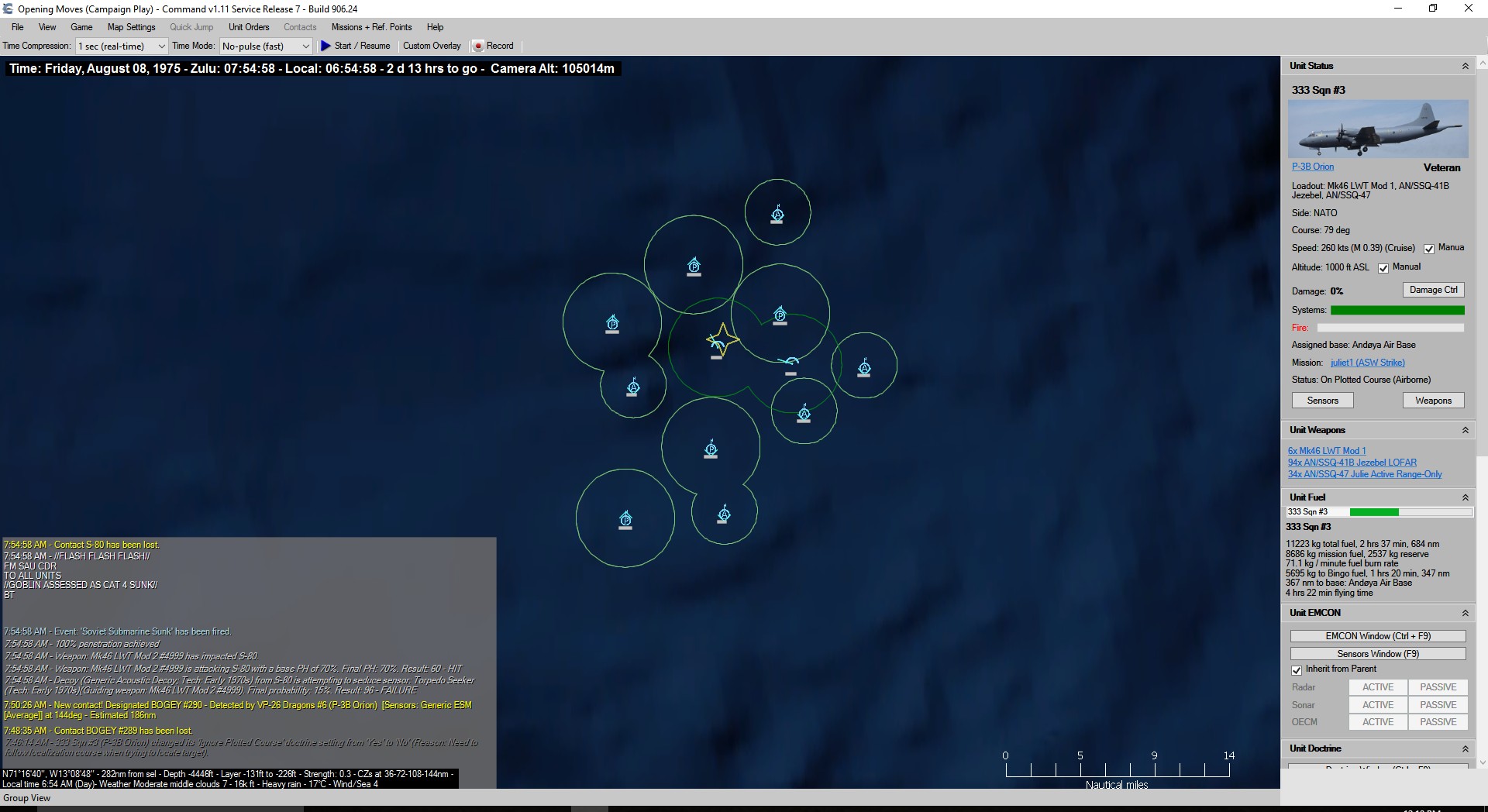Collapse the Unit Status panel
The image size is (1488, 812).
(1465, 67)
